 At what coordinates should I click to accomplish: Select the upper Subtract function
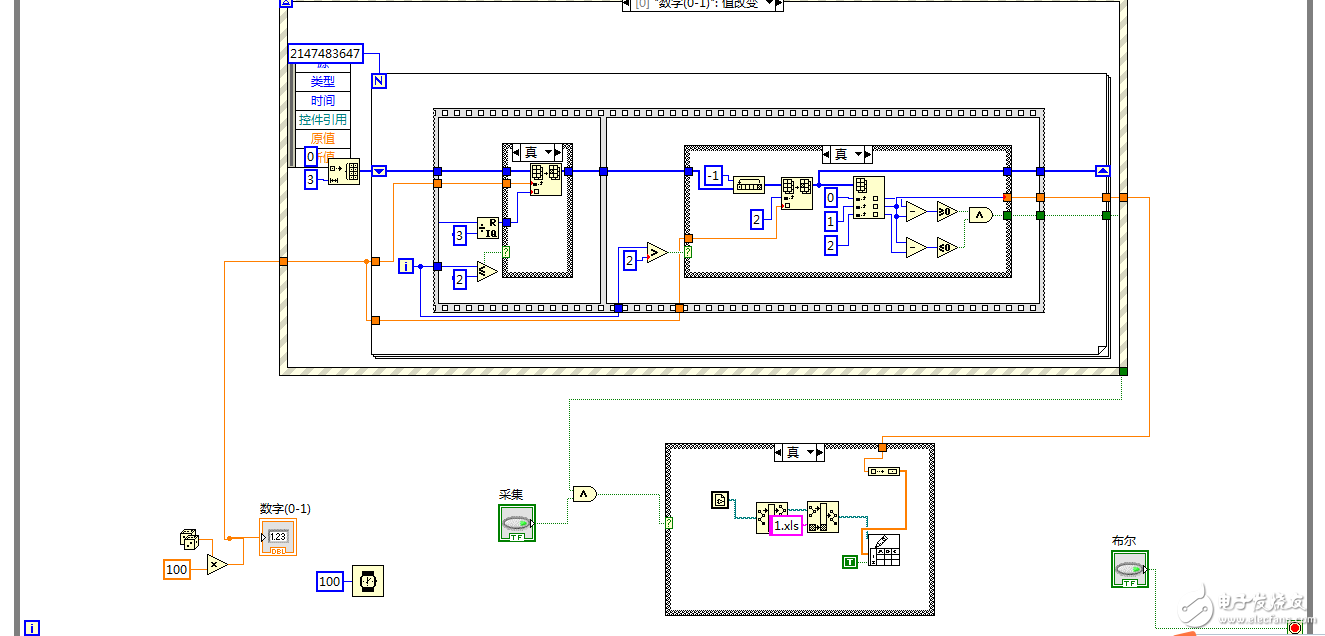(x=916, y=211)
